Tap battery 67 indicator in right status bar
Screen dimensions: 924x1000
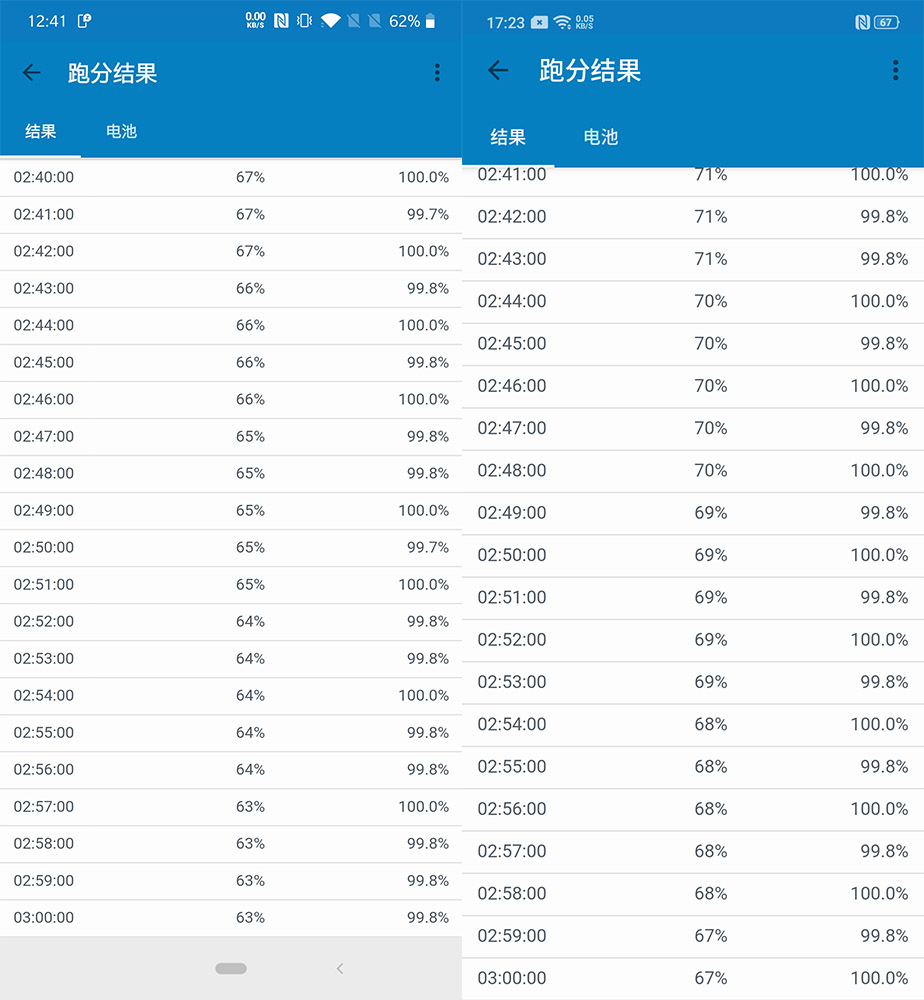coord(886,22)
